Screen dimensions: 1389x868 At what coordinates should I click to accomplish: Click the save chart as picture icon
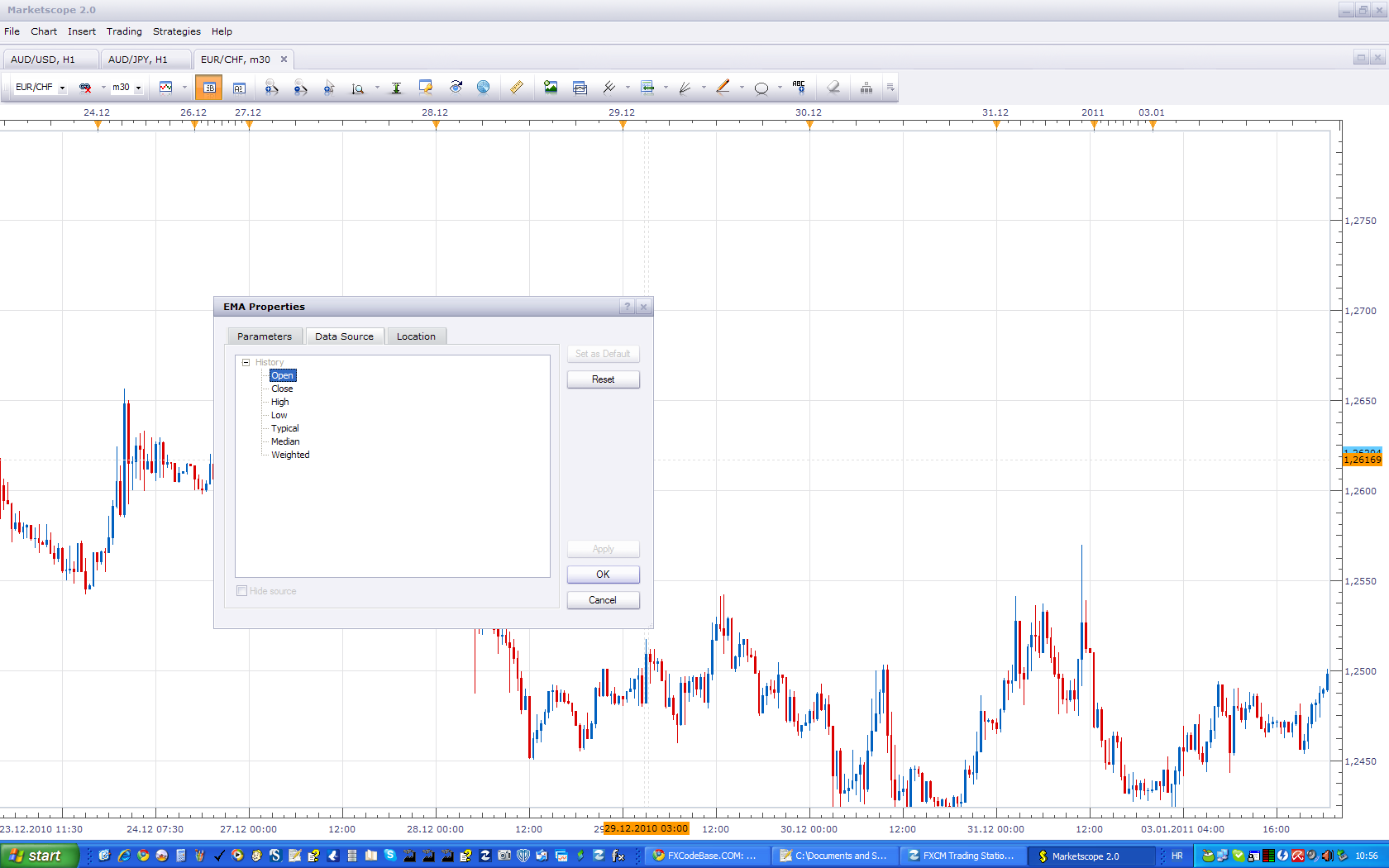(551, 87)
